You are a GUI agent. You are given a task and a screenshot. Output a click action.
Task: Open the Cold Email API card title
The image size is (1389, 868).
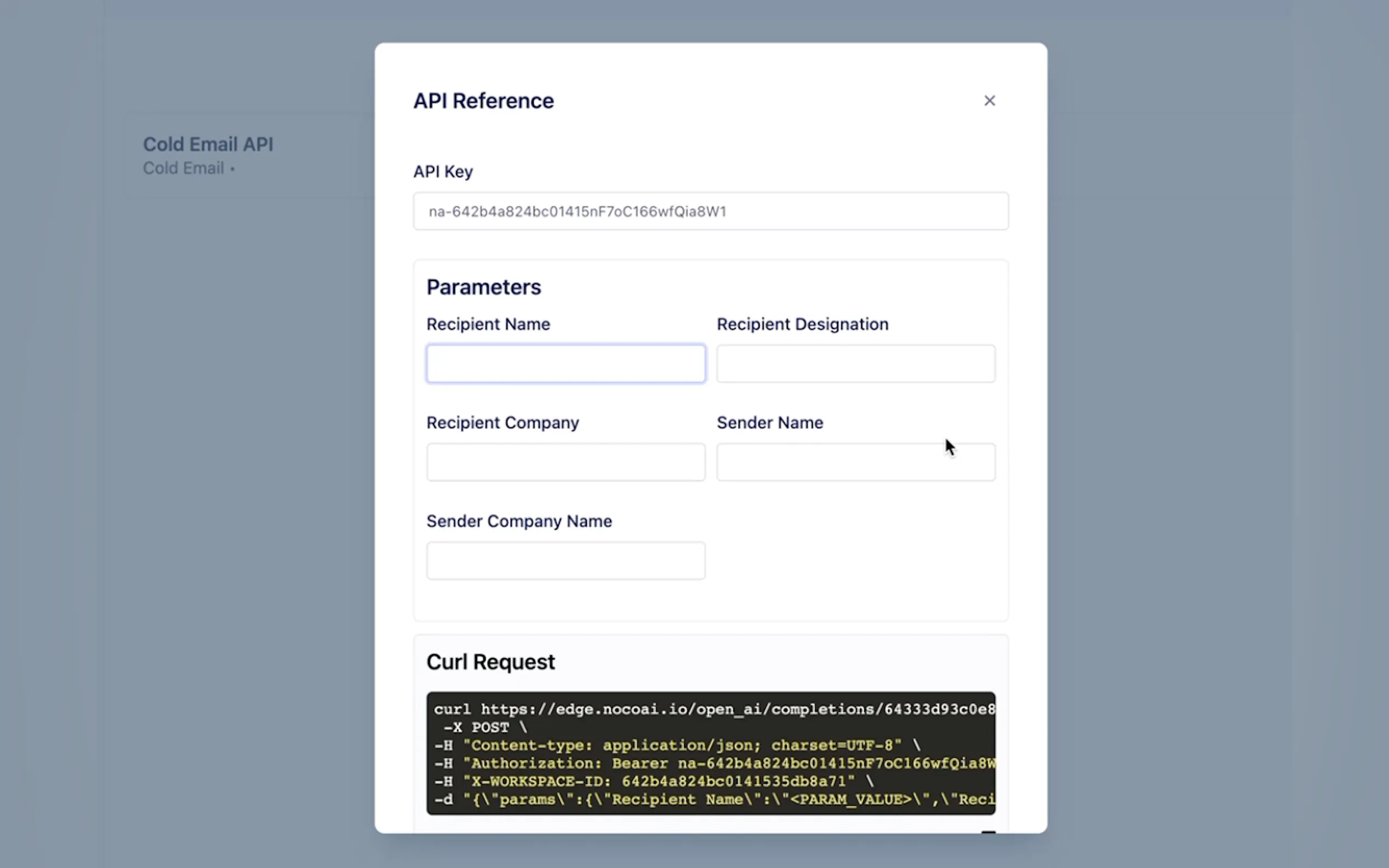click(x=208, y=144)
